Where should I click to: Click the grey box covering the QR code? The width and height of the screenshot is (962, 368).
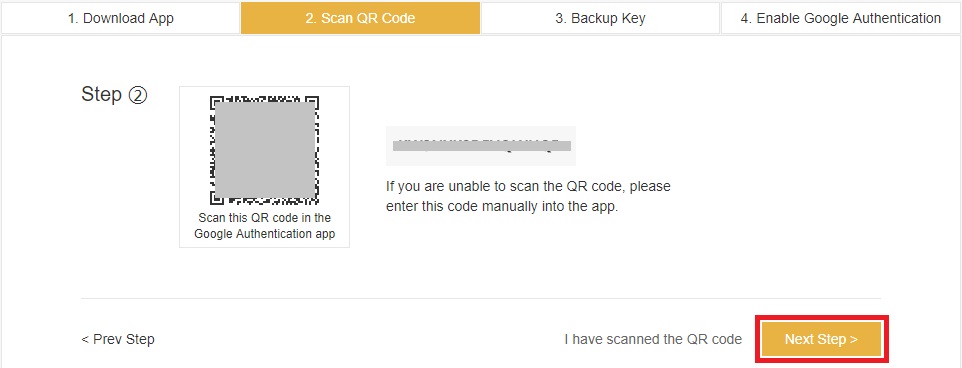pos(265,150)
